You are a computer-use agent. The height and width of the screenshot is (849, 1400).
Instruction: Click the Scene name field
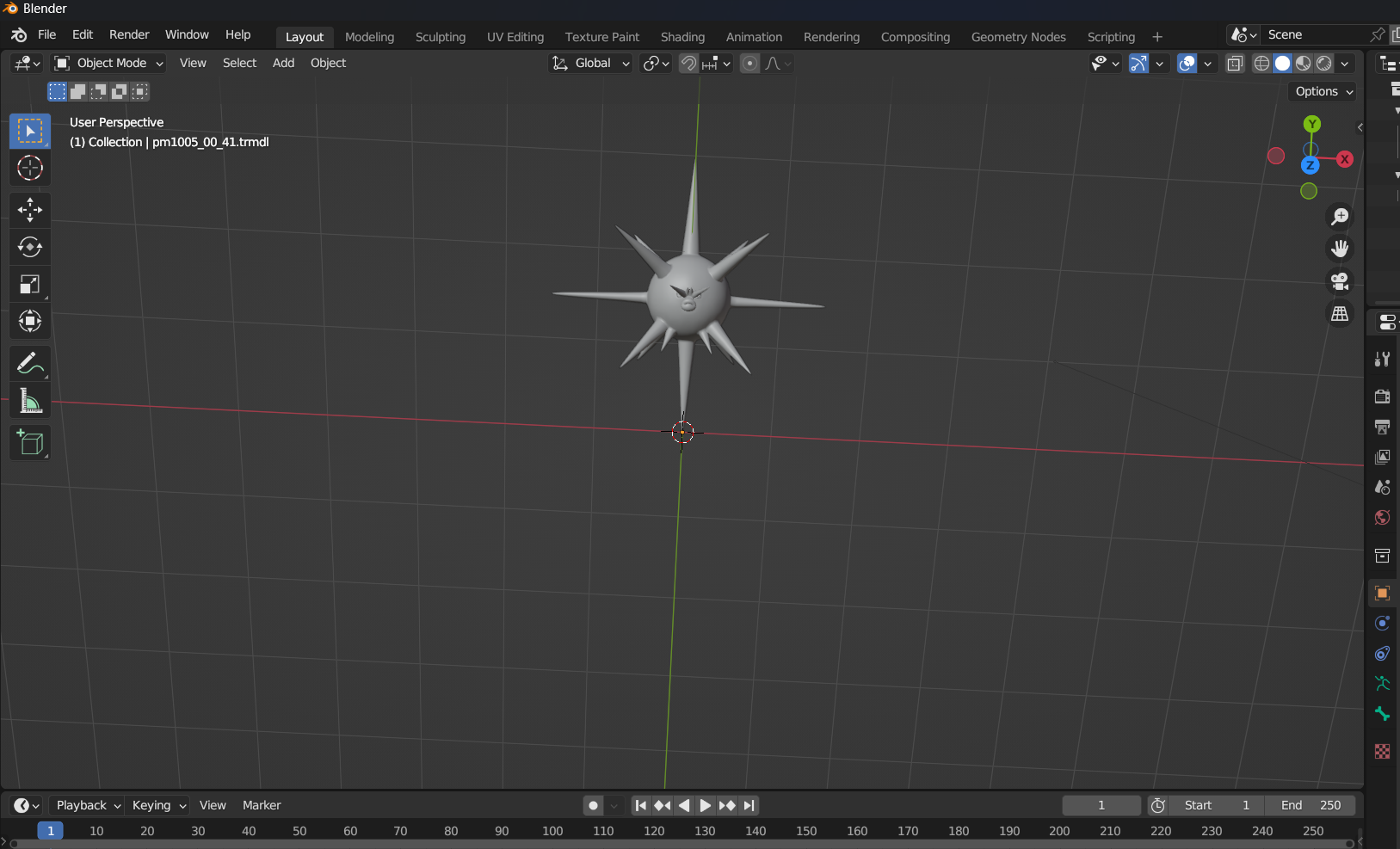coord(1315,34)
